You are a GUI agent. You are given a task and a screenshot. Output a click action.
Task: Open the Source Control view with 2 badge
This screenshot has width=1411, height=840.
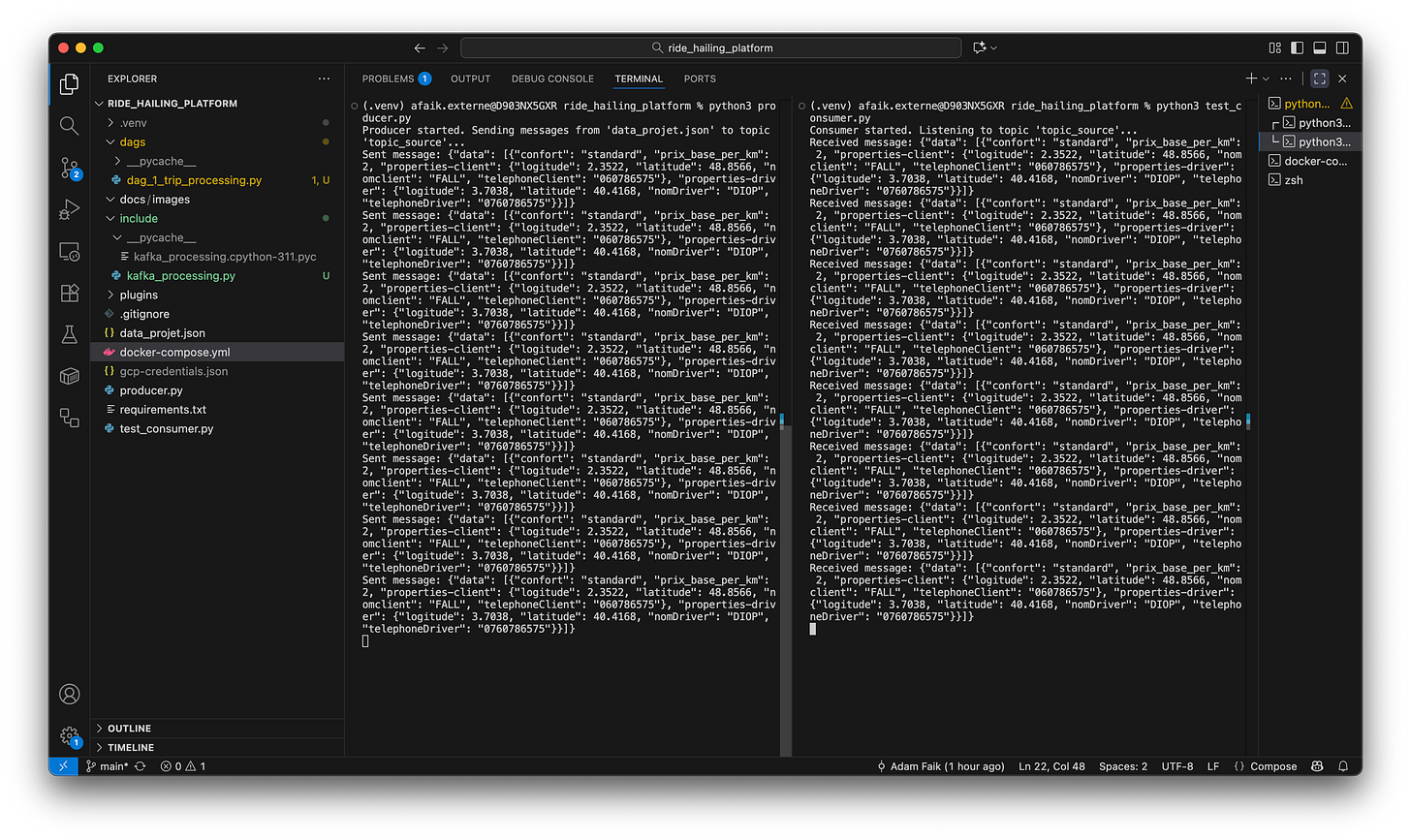click(69, 168)
